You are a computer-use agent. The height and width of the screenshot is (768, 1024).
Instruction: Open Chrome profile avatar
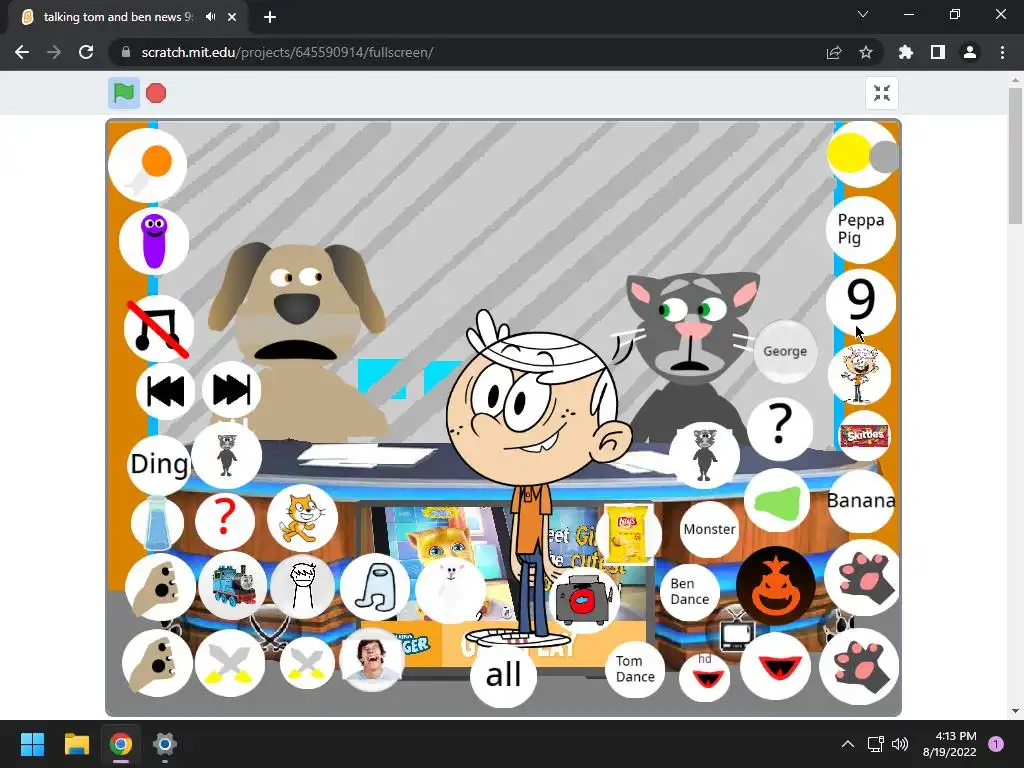[x=970, y=52]
